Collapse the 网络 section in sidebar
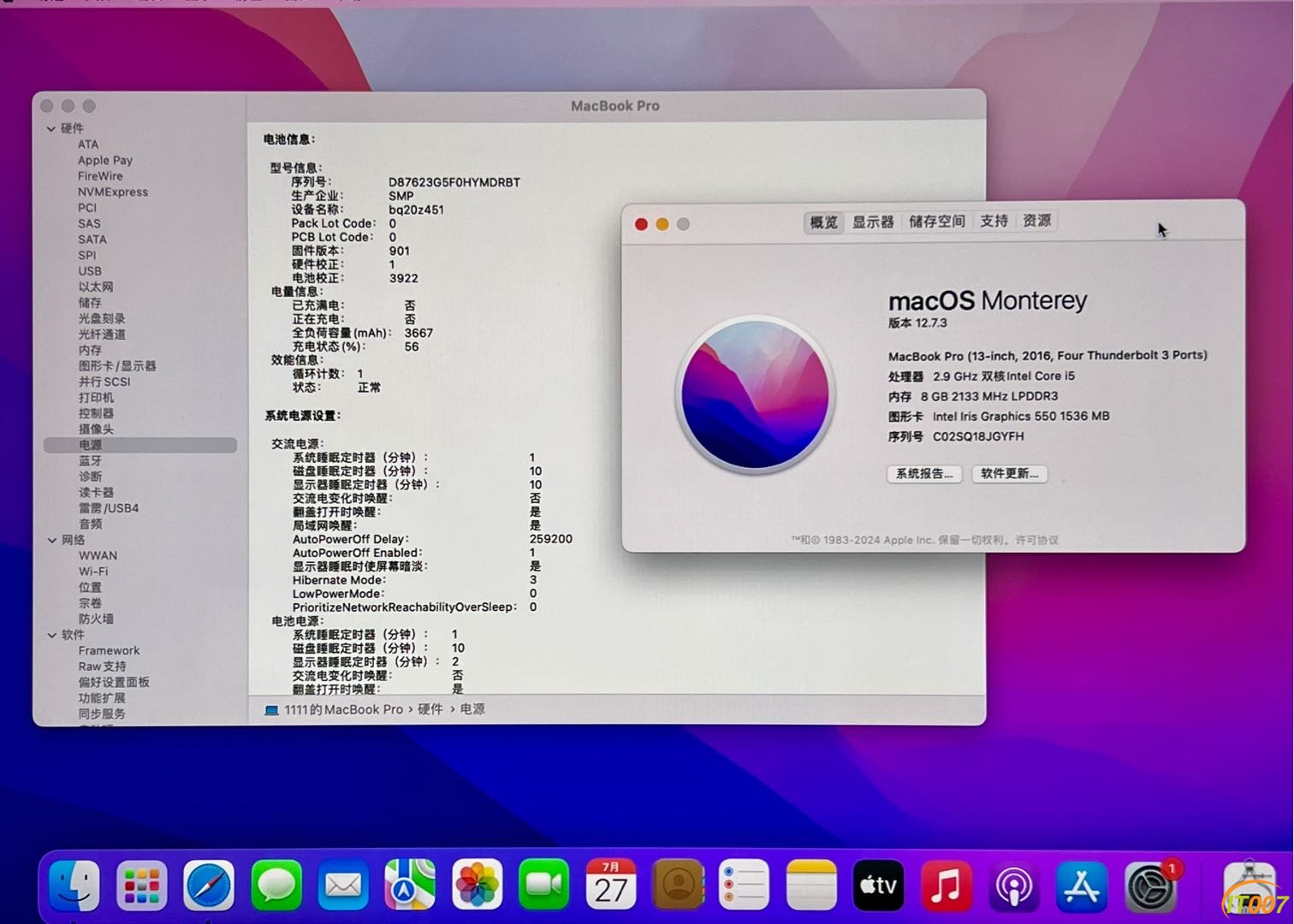1294x924 pixels. pyautogui.click(x=52, y=541)
